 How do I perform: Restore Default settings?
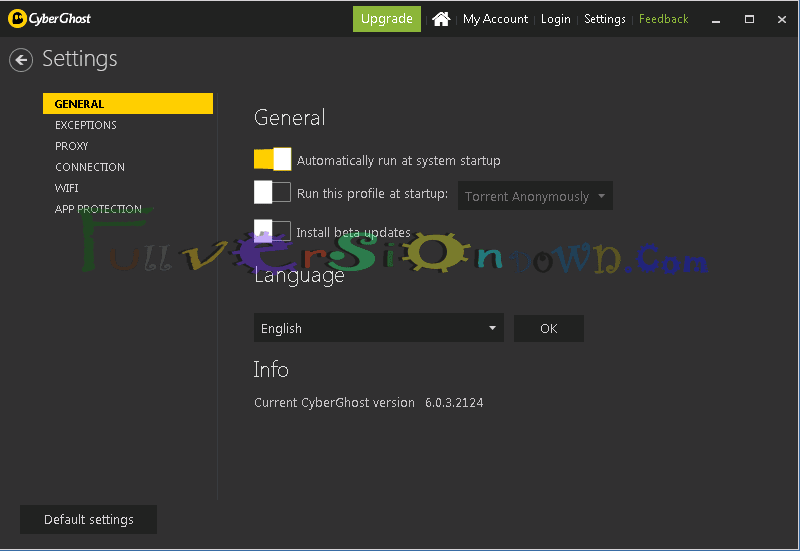(88, 519)
